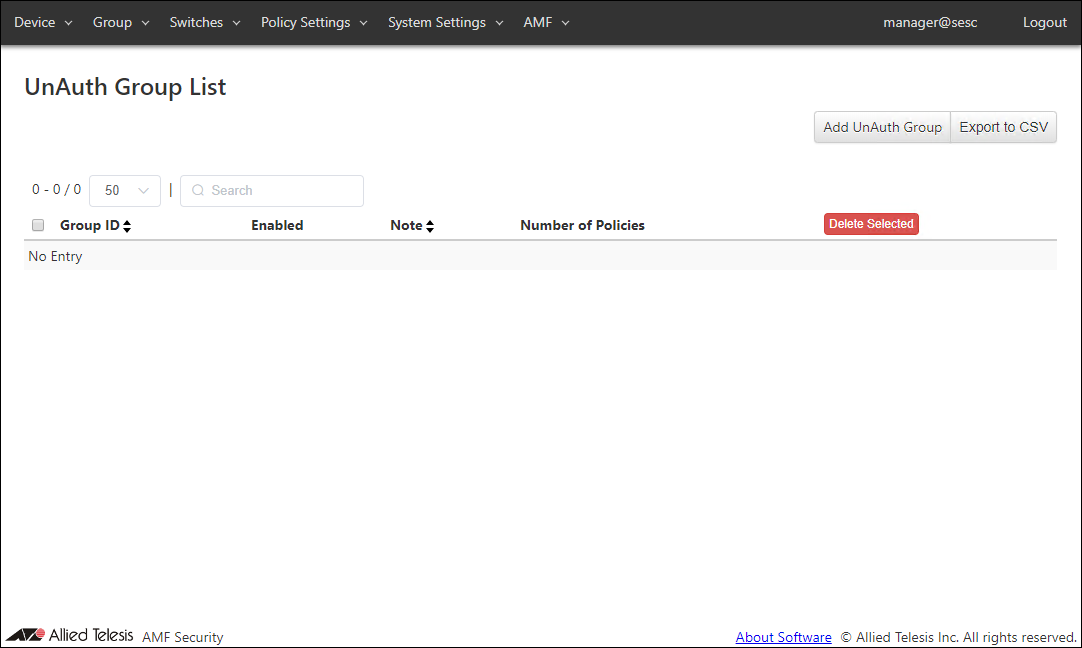Toggle the select-all checkbox in table header
The height and width of the screenshot is (648, 1082).
38,225
